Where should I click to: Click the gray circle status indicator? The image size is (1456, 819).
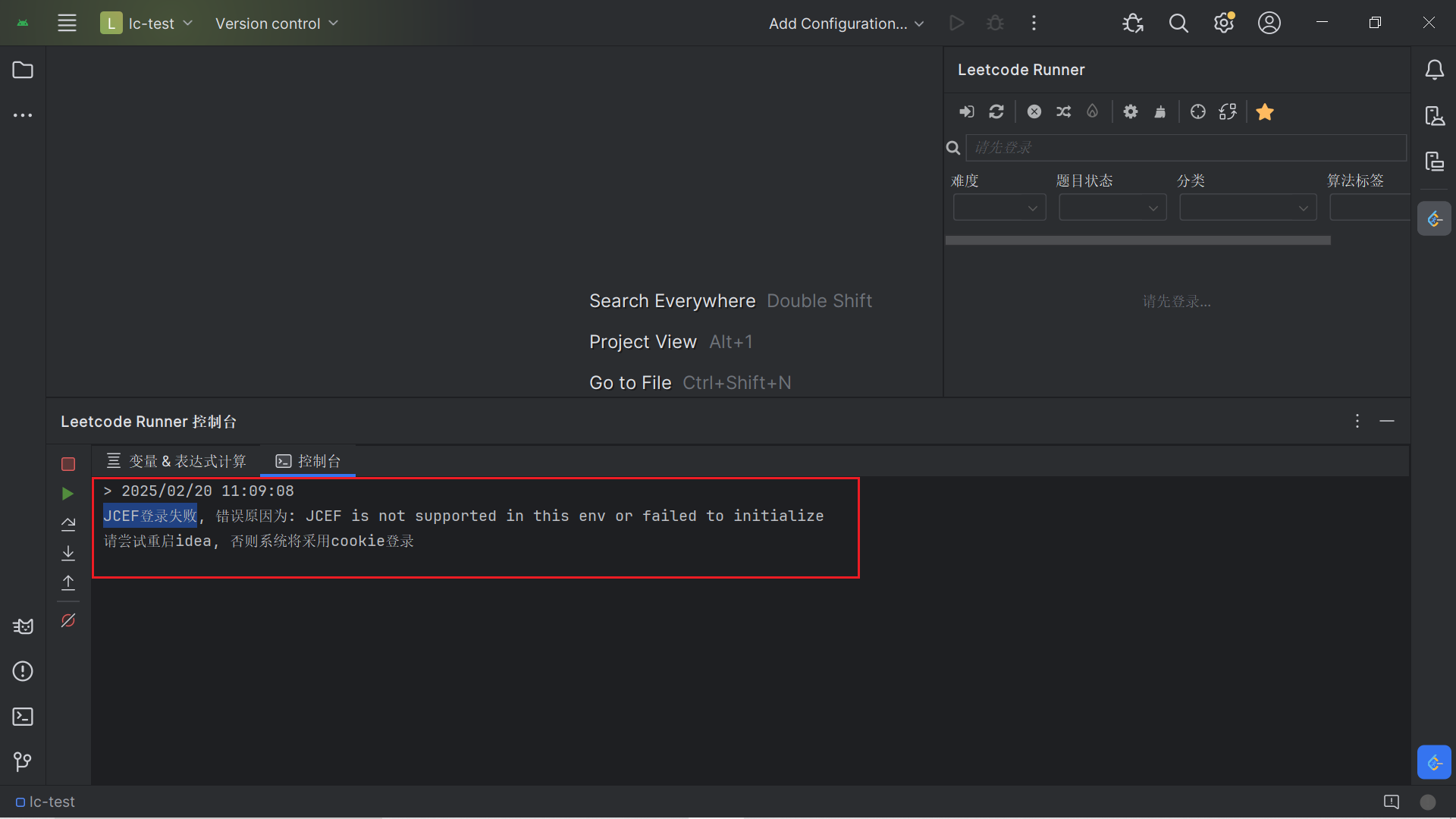click(1428, 802)
